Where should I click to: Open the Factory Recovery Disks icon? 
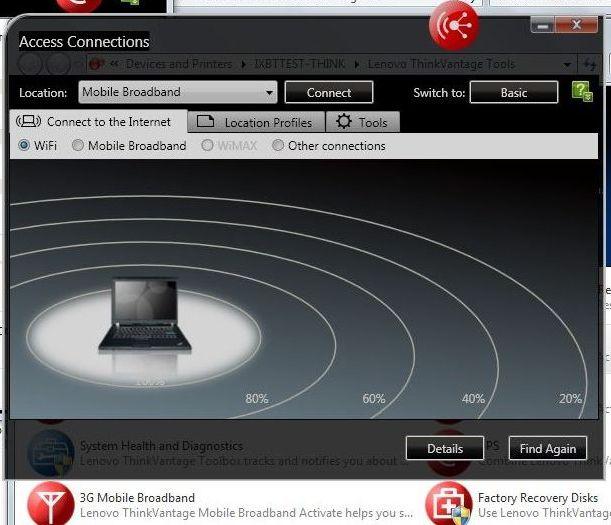pyautogui.click(x=449, y=504)
